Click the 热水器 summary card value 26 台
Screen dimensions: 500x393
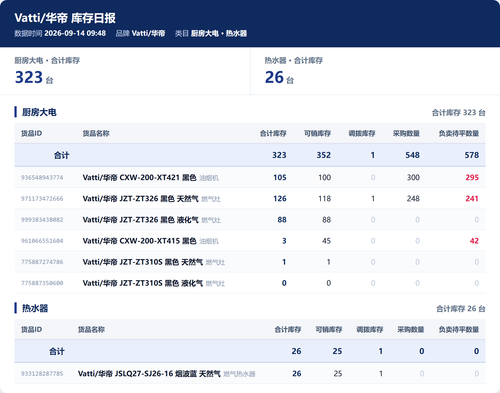(279, 77)
